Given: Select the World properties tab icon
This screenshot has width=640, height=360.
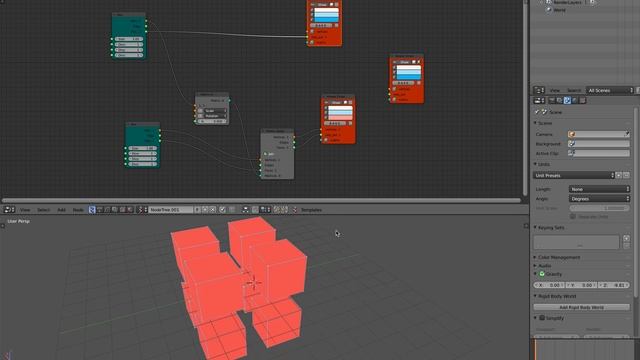Looking at the screenshot, I should pos(575,100).
